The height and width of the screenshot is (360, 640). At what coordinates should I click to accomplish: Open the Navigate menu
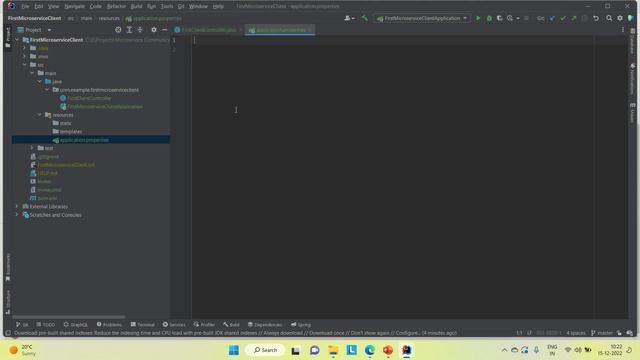point(74,6)
